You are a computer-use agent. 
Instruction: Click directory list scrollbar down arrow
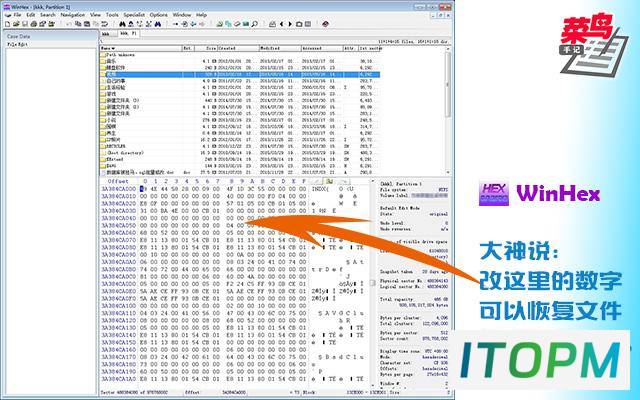point(448,172)
